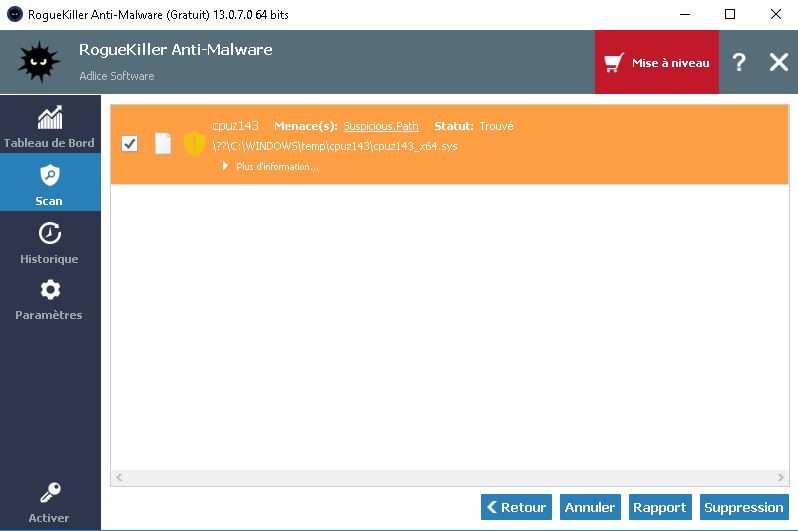Open the Tableau de Bord dashboard icon
Image resolution: width=798 pixels, height=531 pixels.
pyautogui.click(x=50, y=118)
